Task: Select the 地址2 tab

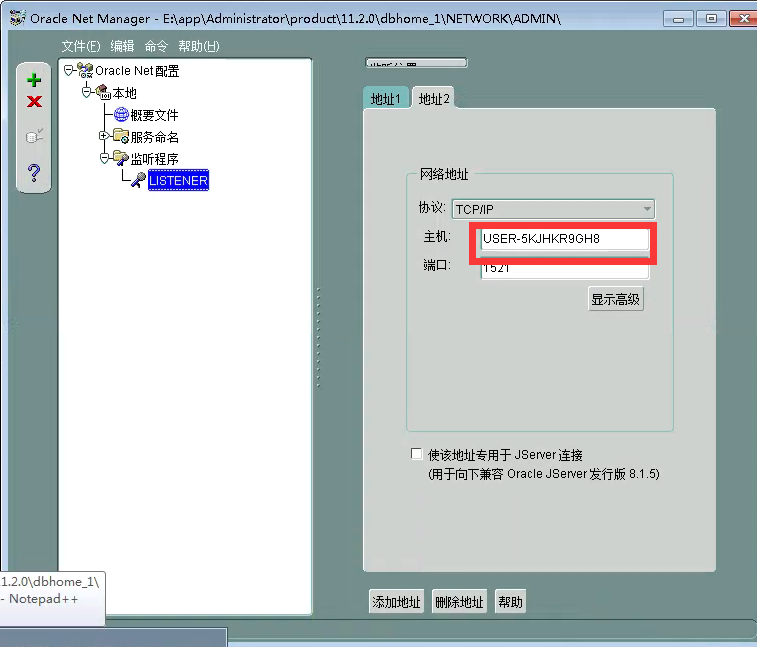Action: pos(434,98)
